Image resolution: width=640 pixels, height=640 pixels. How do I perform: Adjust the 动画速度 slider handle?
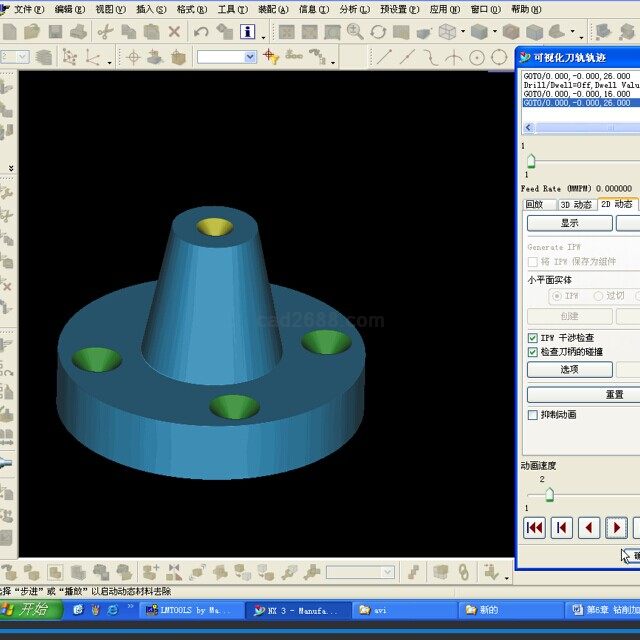(x=548, y=495)
